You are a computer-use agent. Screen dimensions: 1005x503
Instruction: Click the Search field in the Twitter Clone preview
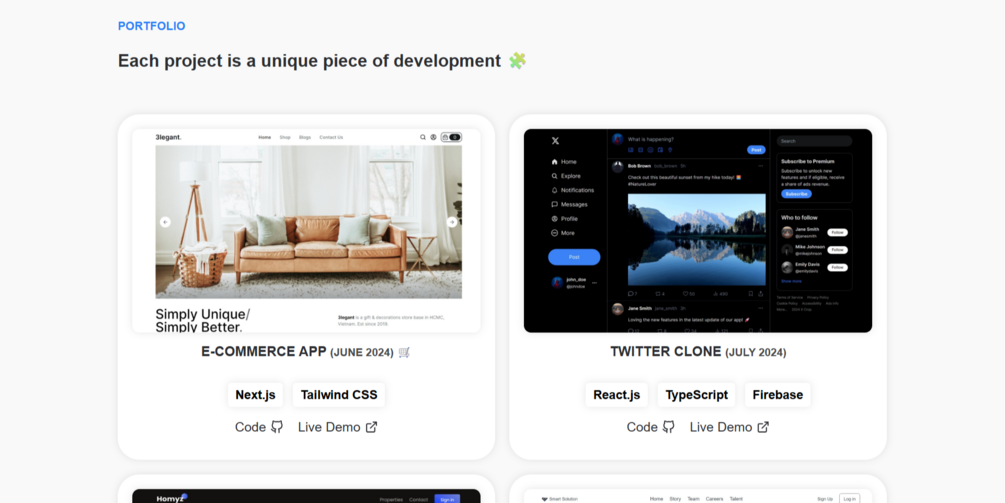tap(814, 141)
